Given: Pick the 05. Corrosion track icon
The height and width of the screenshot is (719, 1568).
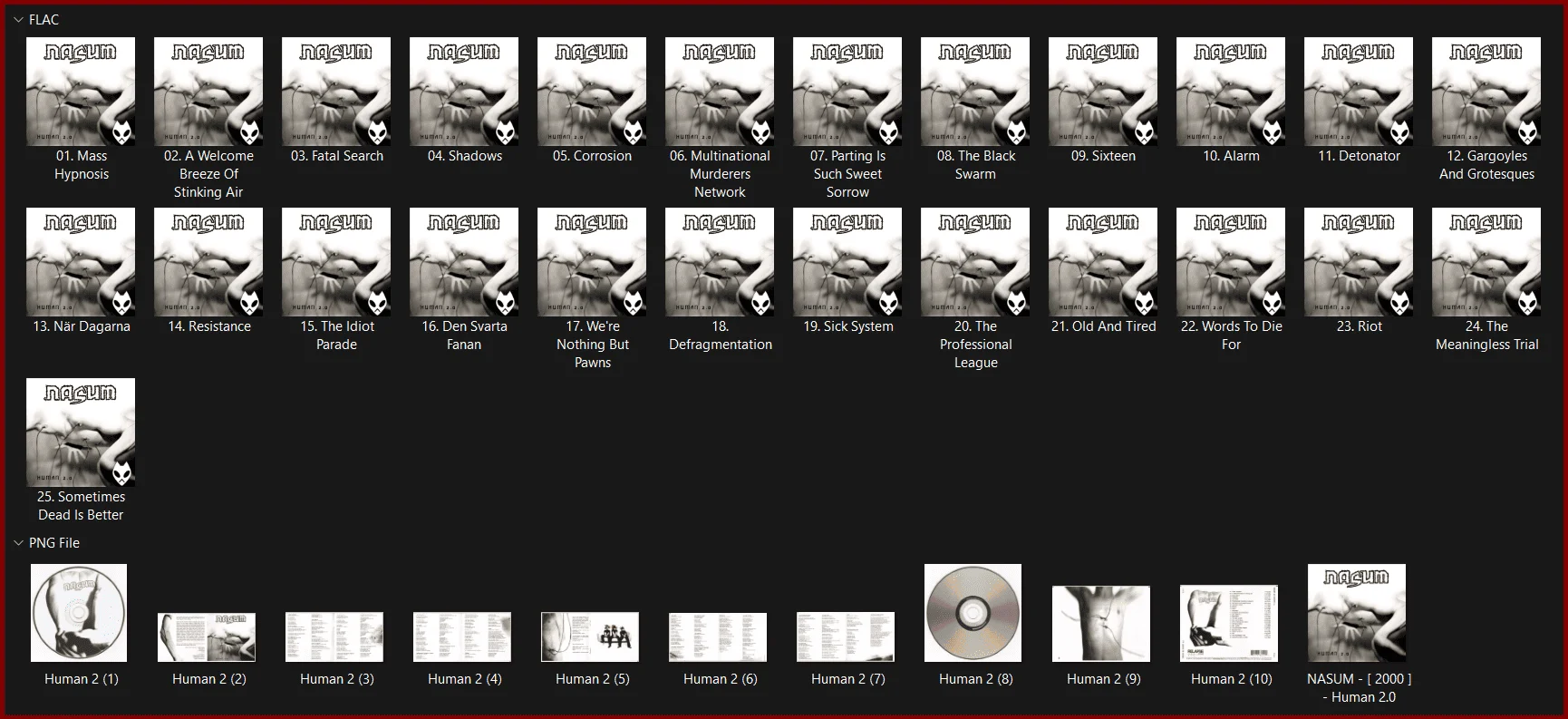Looking at the screenshot, I should click(x=592, y=92).
